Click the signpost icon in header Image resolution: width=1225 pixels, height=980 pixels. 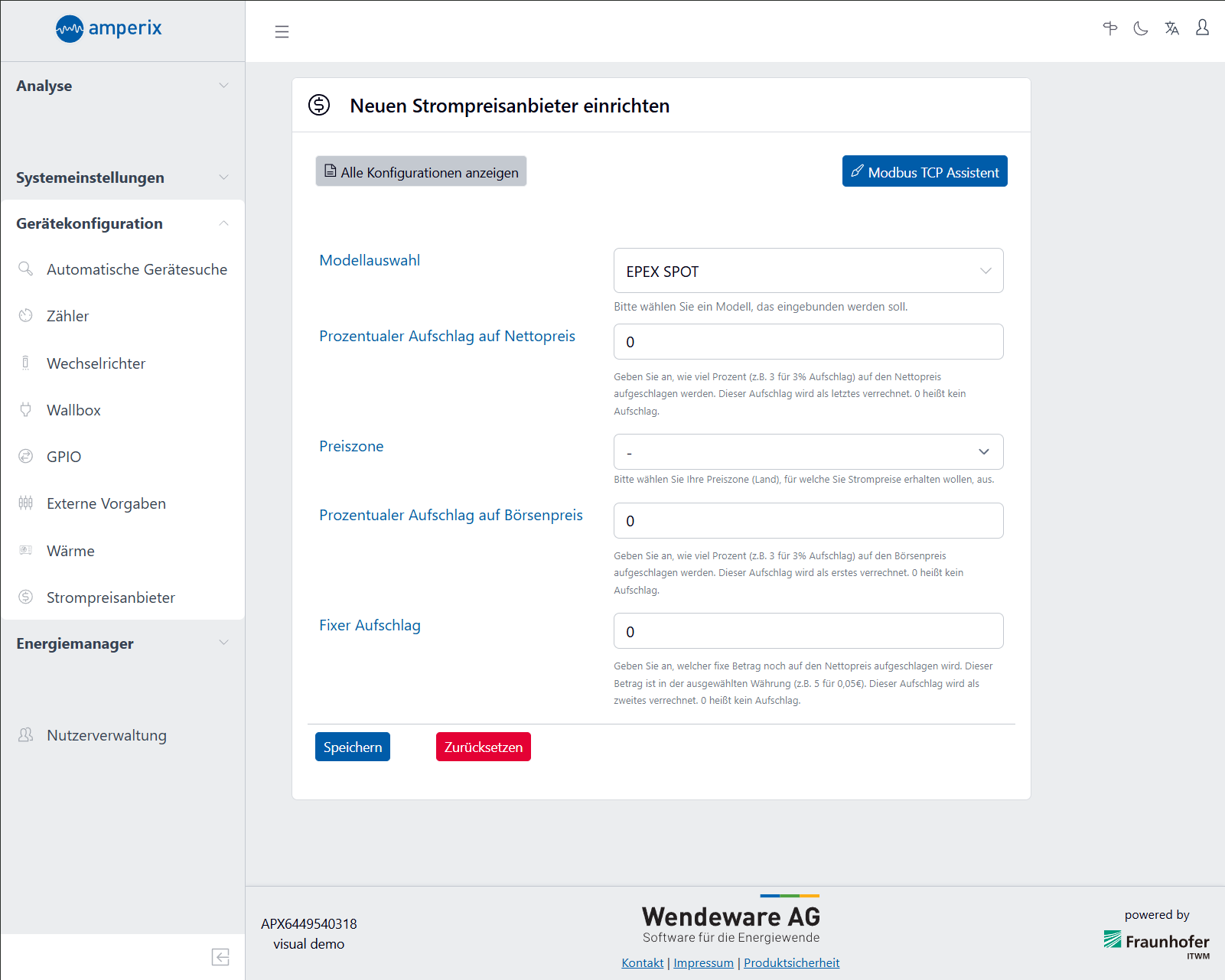1109,29
